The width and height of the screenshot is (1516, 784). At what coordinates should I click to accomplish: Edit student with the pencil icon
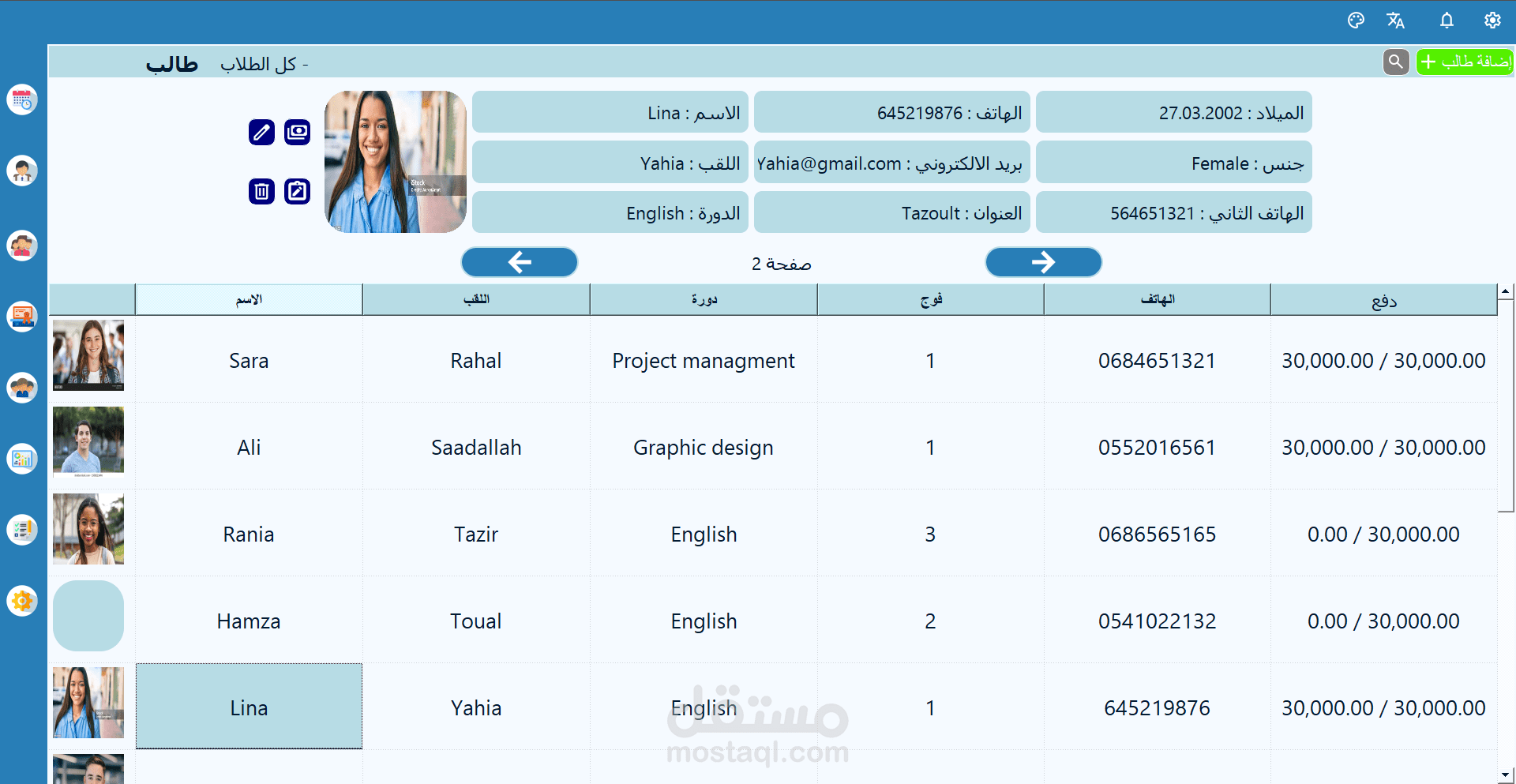click(261, 132)
